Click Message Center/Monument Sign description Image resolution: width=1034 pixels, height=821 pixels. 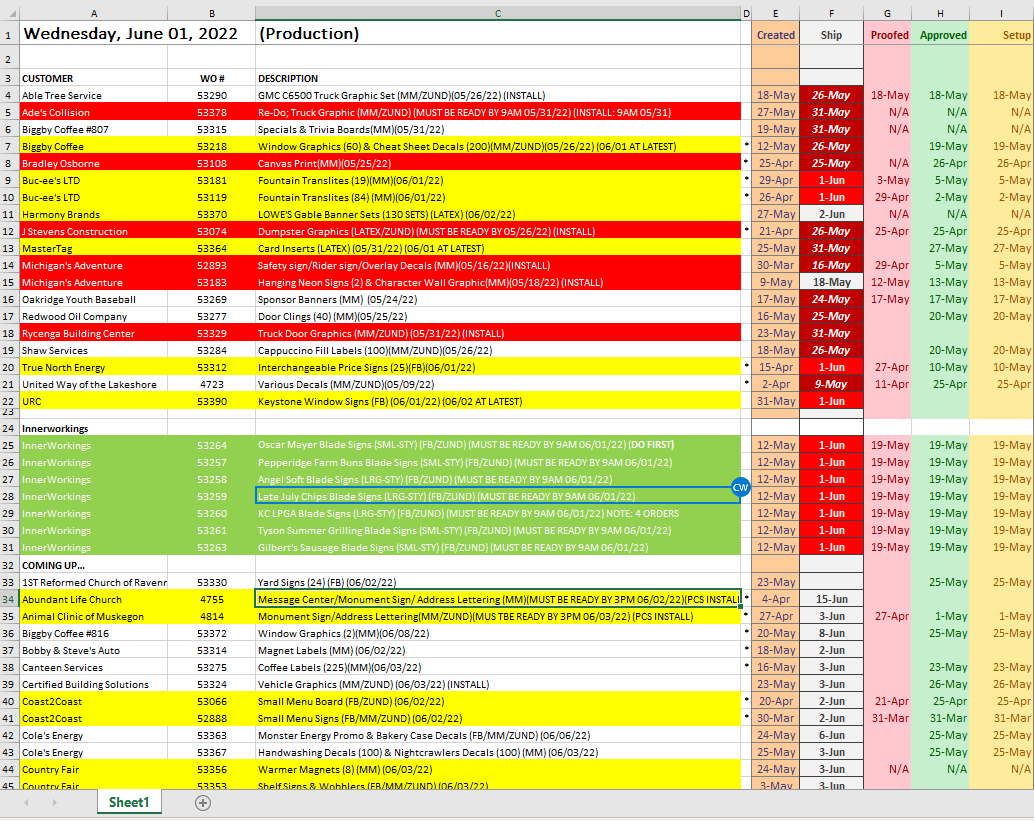tap(498, 599)
